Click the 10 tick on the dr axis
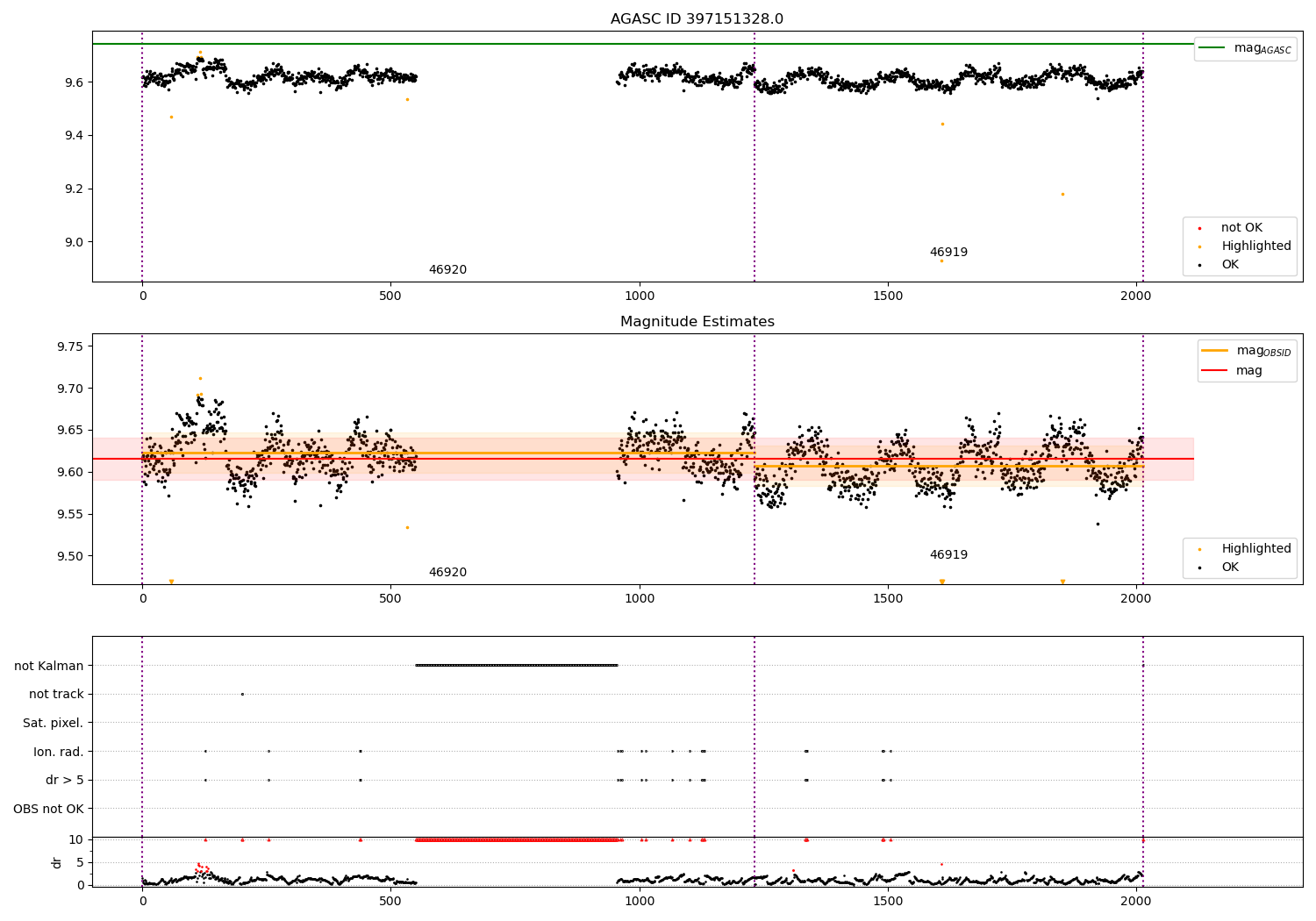Screen dimensions: 1316x921 click(x=76, y=839)
